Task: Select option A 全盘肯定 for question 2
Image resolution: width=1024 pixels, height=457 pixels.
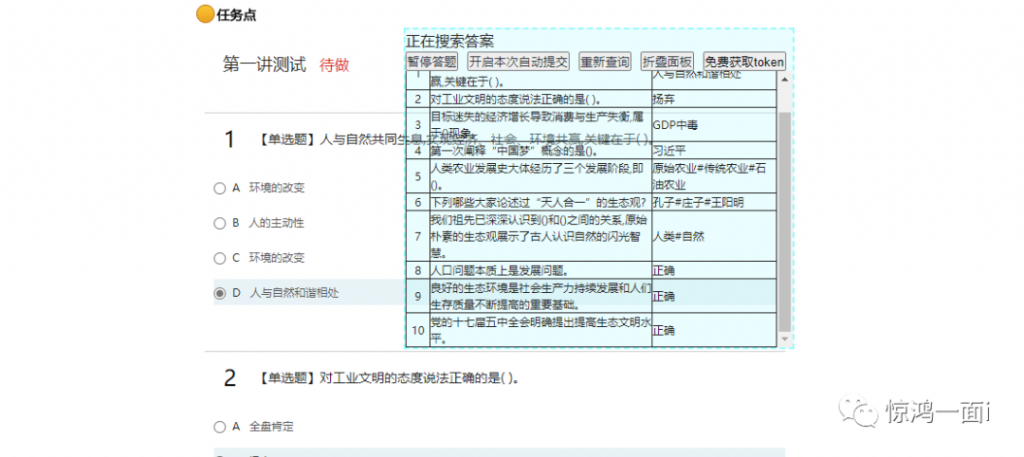Action: 219,426
